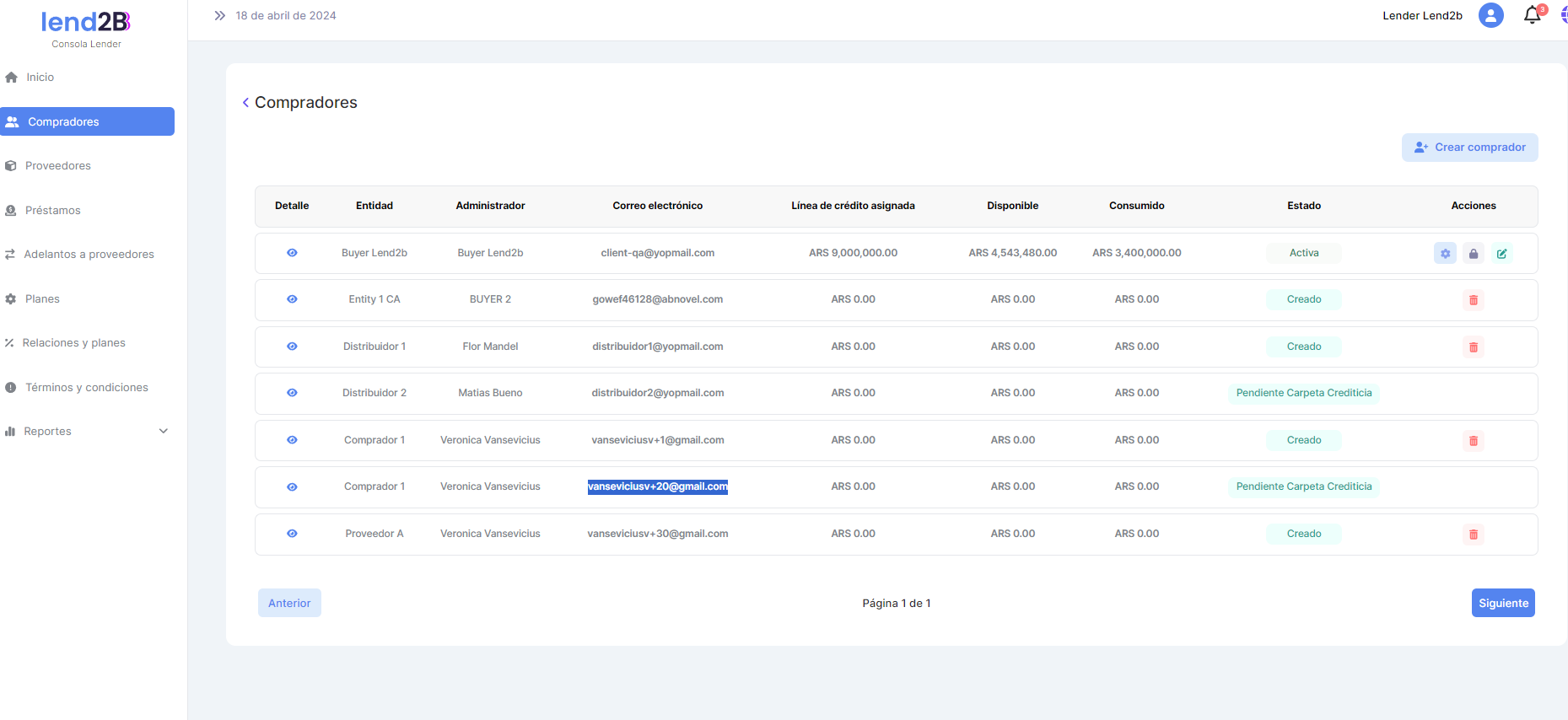
Task: Click the Anterior pagination button
Action: coord(289,603)
